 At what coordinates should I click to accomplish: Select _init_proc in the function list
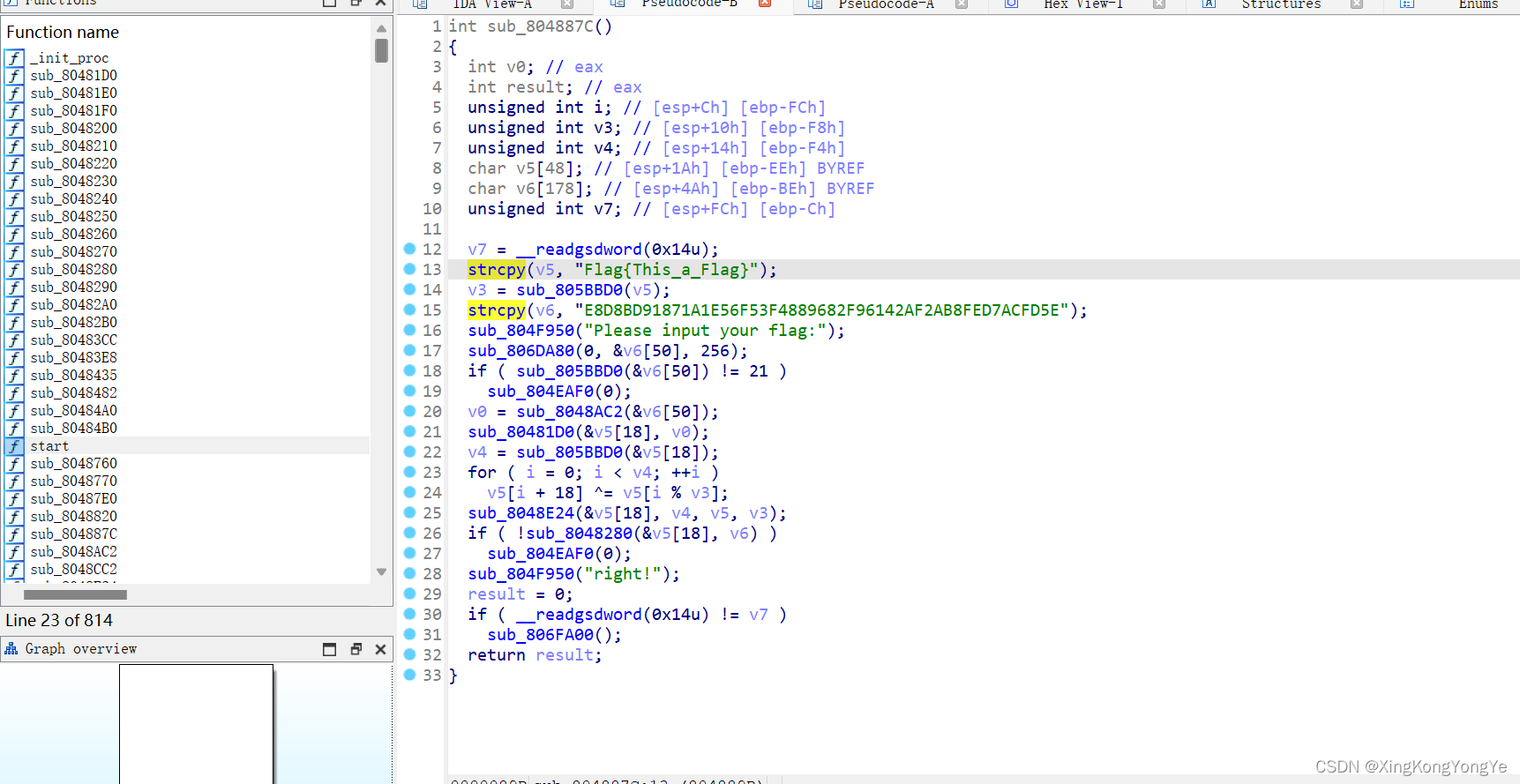point(69,58)
